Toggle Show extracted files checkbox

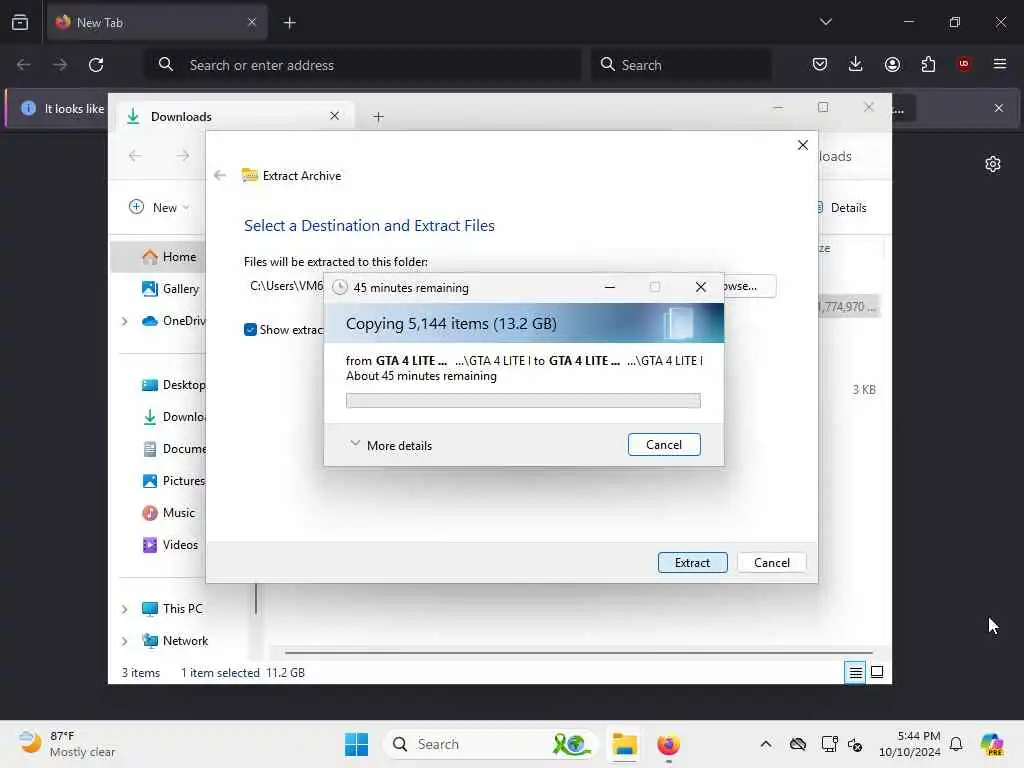pos(250,330)
